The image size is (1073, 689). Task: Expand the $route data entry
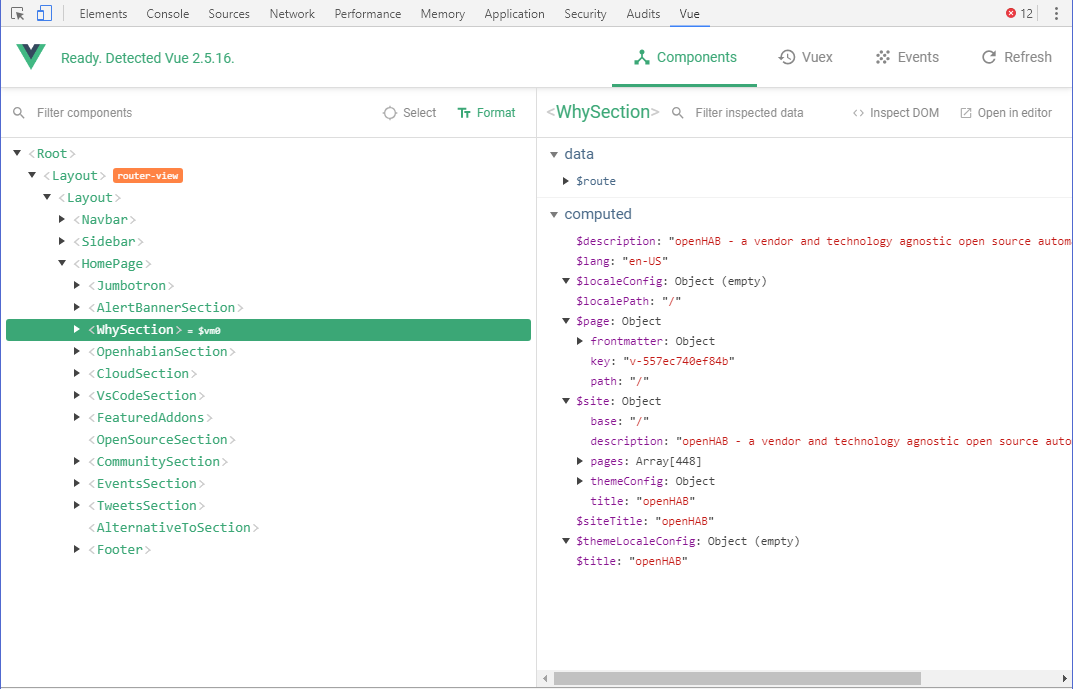[x=567, y=182]
